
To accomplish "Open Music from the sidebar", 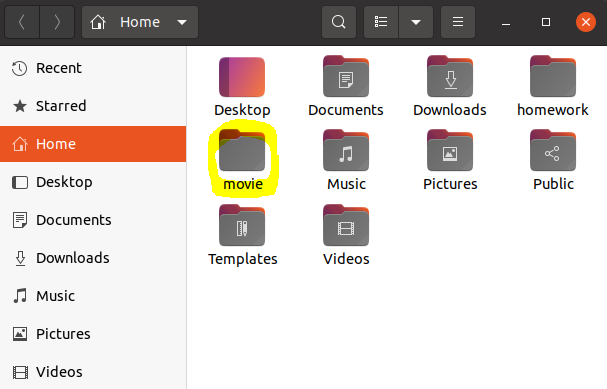I will (x=93, y=296).
